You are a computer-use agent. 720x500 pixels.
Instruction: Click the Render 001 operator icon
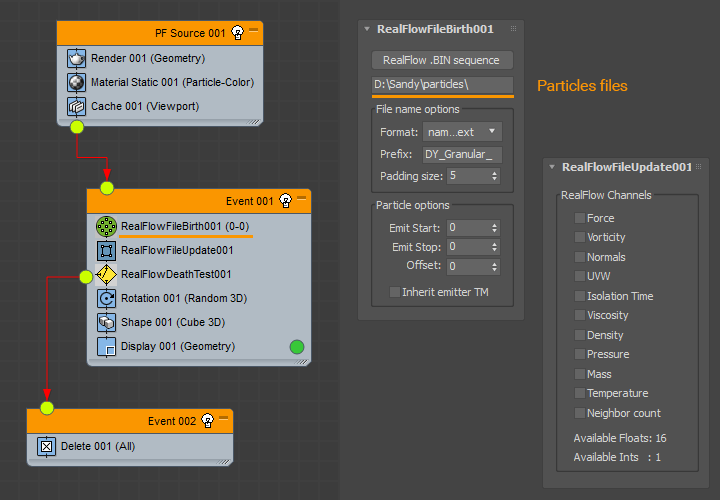[x=76, y=58]
